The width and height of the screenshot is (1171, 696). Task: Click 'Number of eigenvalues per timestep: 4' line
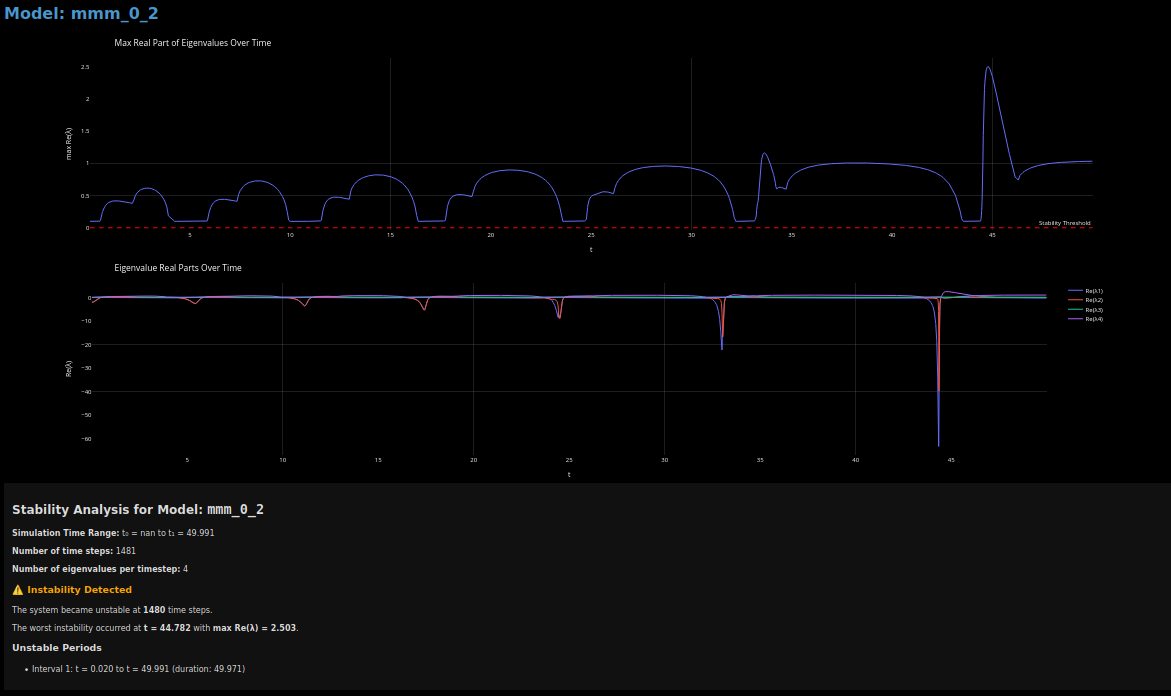click(x=100, y=568)
